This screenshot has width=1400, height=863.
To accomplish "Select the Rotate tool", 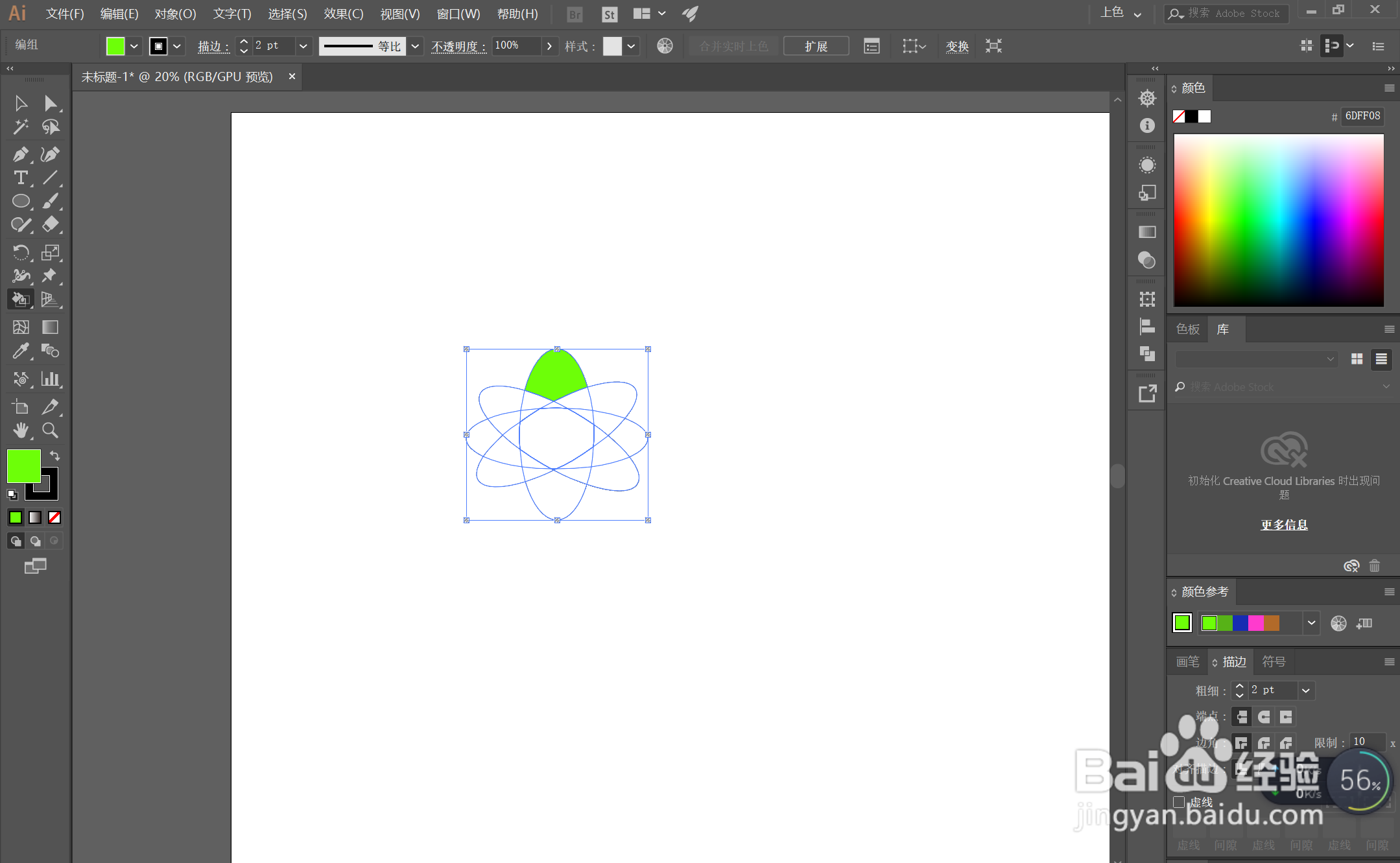I will 20,252.
